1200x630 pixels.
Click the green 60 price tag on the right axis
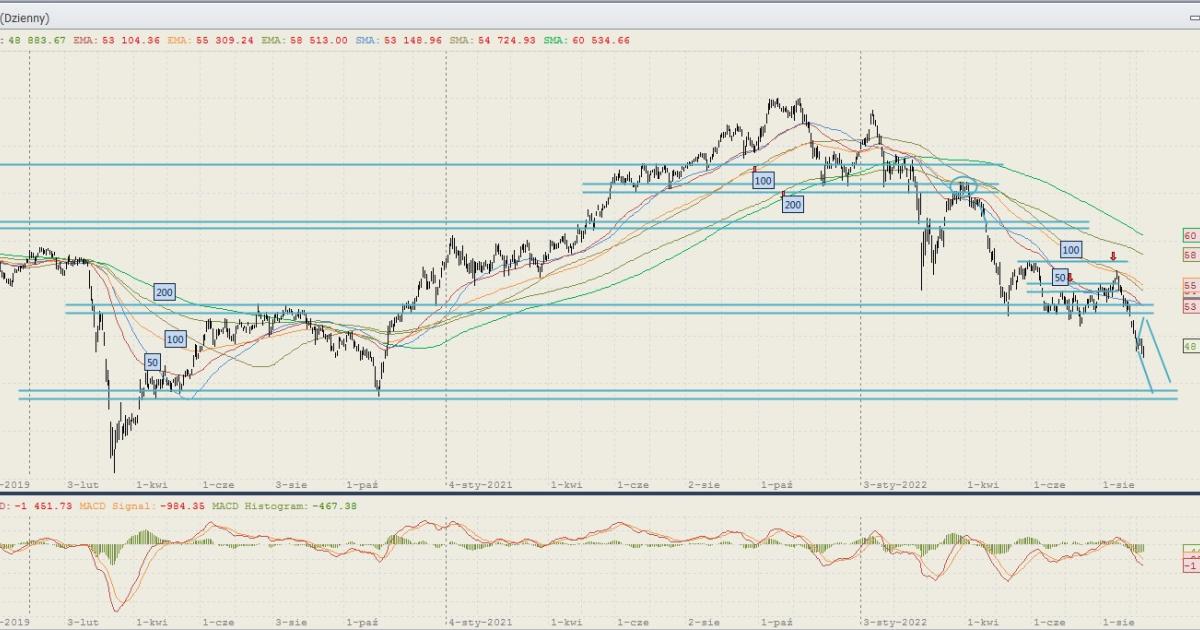[1190, 236]
